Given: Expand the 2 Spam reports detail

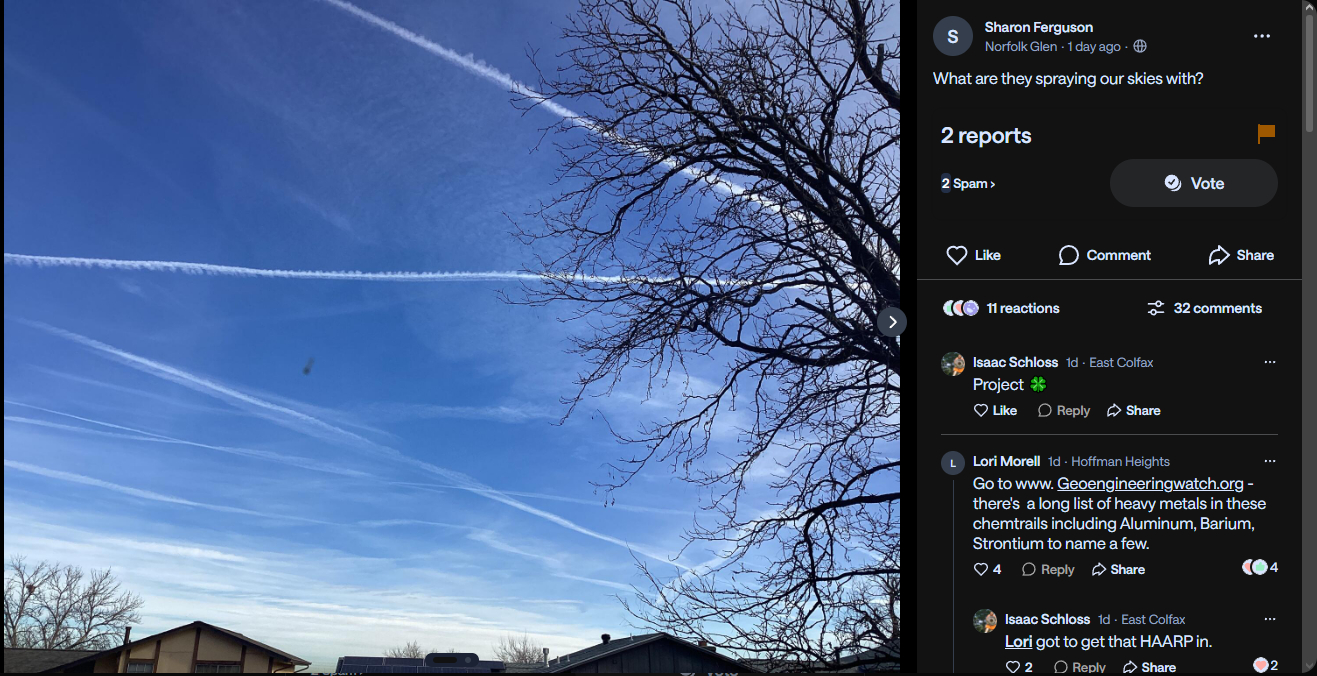Looking at the screenshot, I should (x=968, y=184).
